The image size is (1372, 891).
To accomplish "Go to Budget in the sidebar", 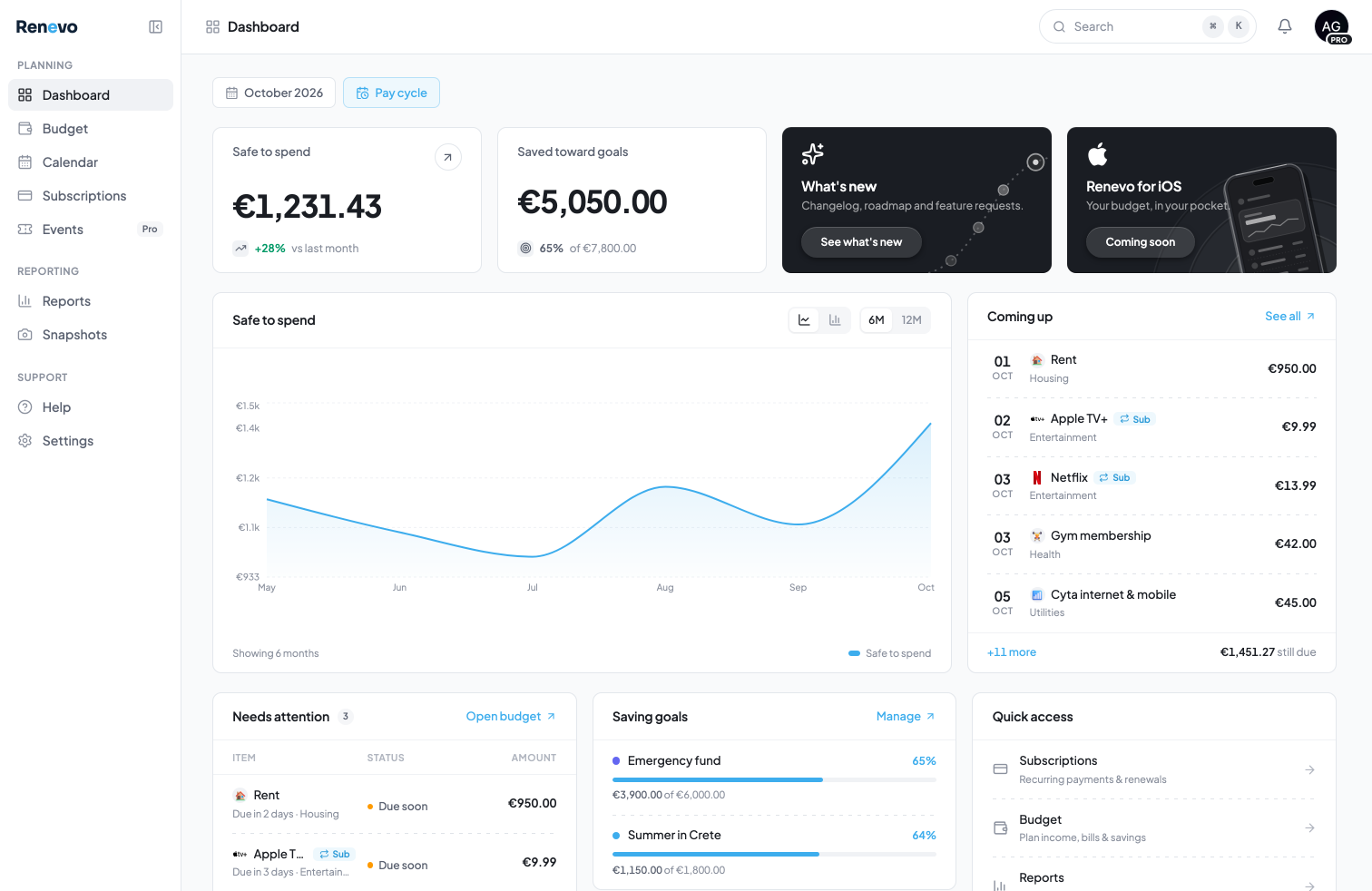I will [91, 129].
